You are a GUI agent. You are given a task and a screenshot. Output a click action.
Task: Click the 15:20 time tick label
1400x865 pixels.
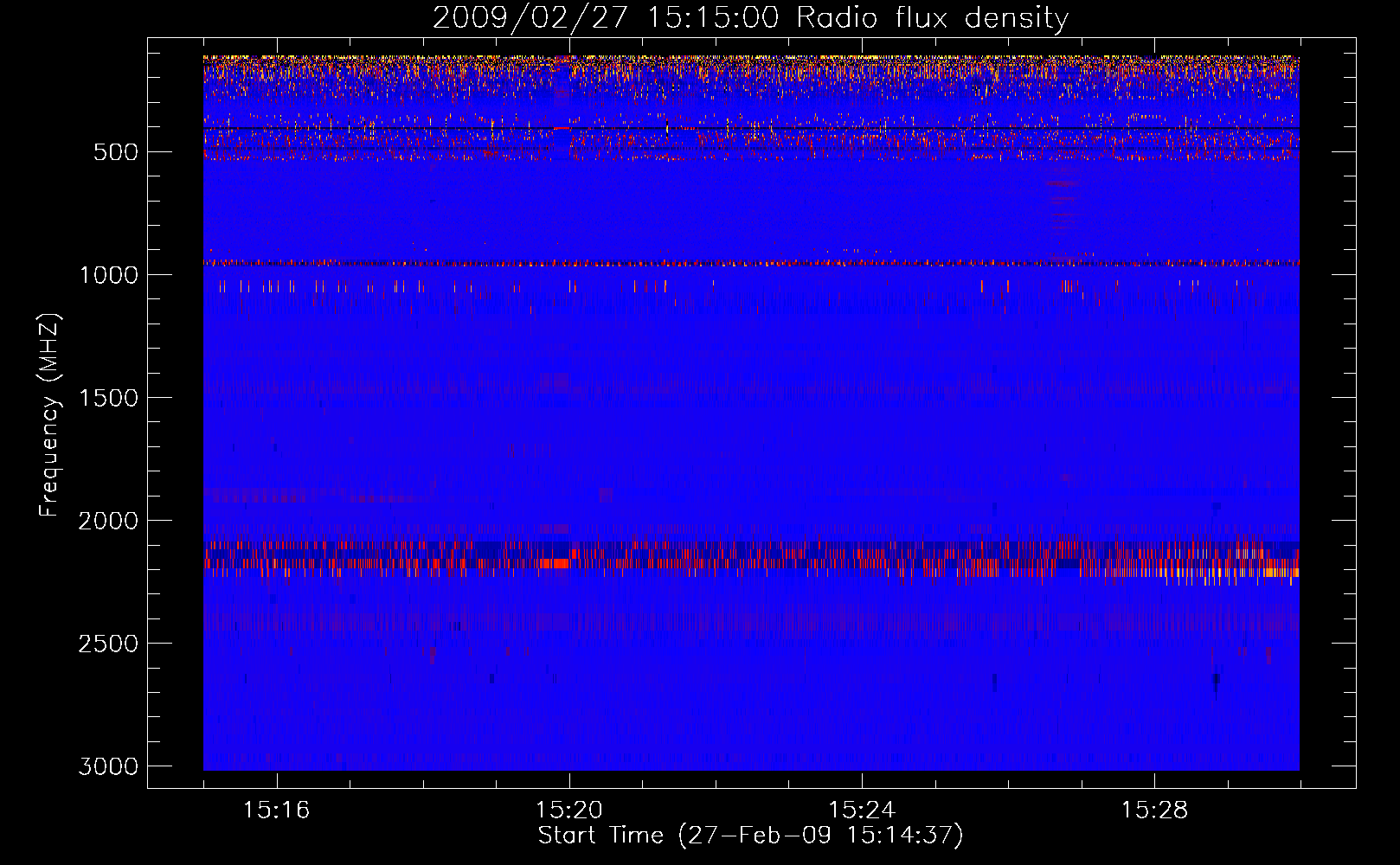pos(569,811)
